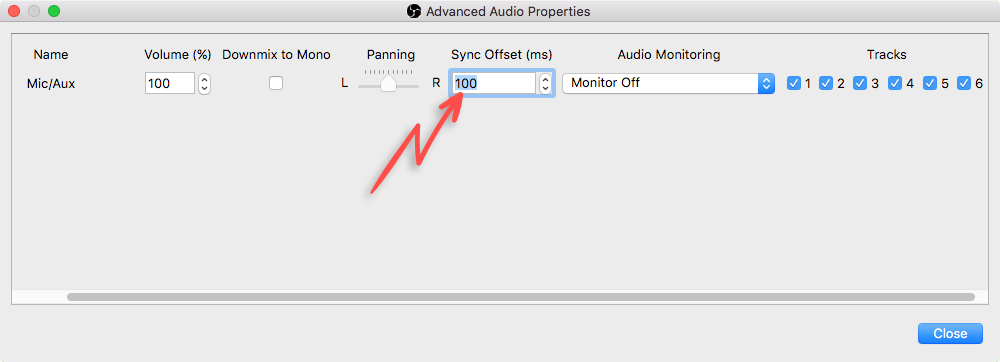Viewport: 1000px width, 362px height.
Task: Click the Sync Offset stepper arrows
Action: point(545,83)
